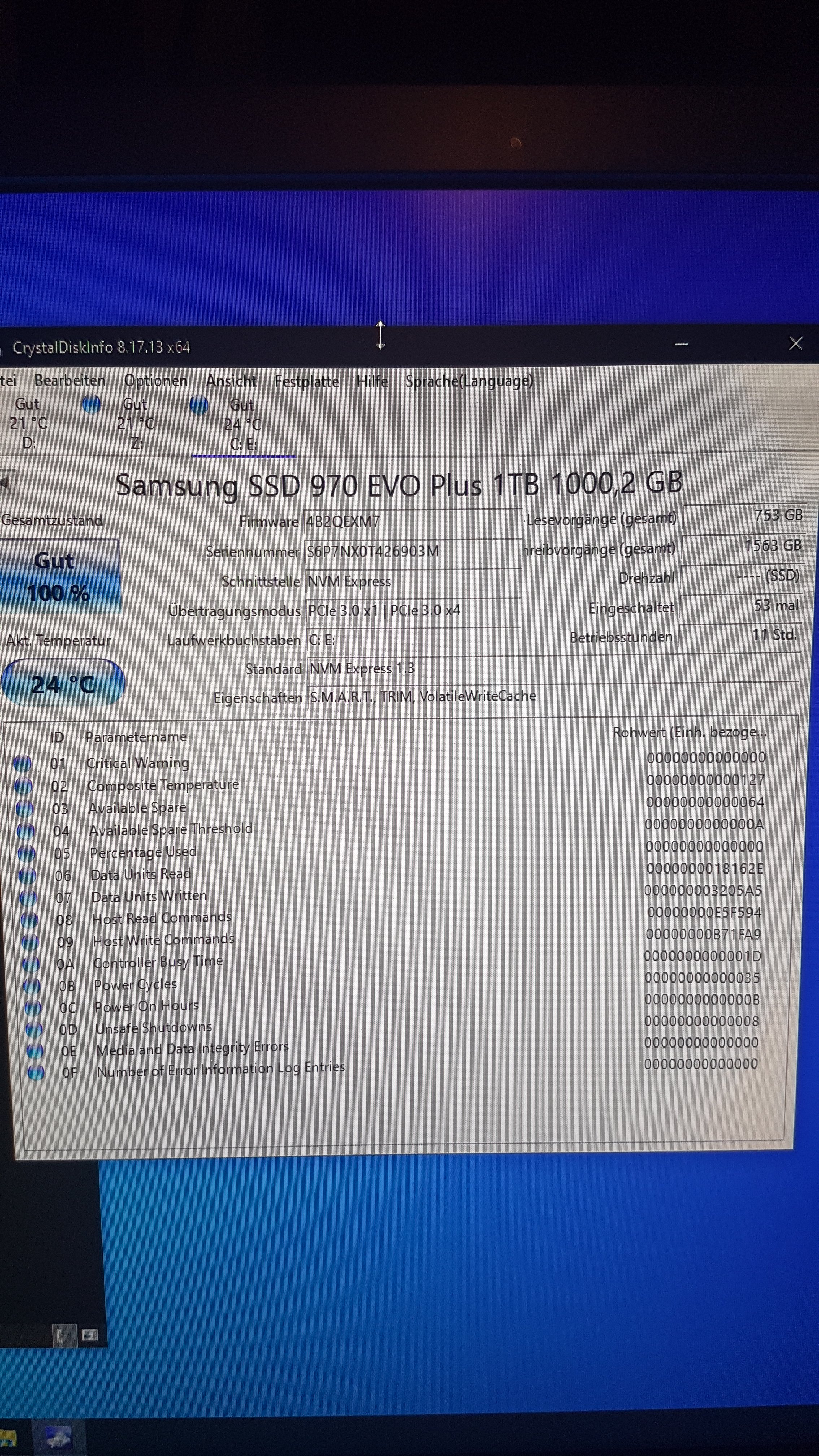Screen dimensions: 819x1456
Task: Select the Composite Temperature parameter name
Action: click(x=163, y=785)
